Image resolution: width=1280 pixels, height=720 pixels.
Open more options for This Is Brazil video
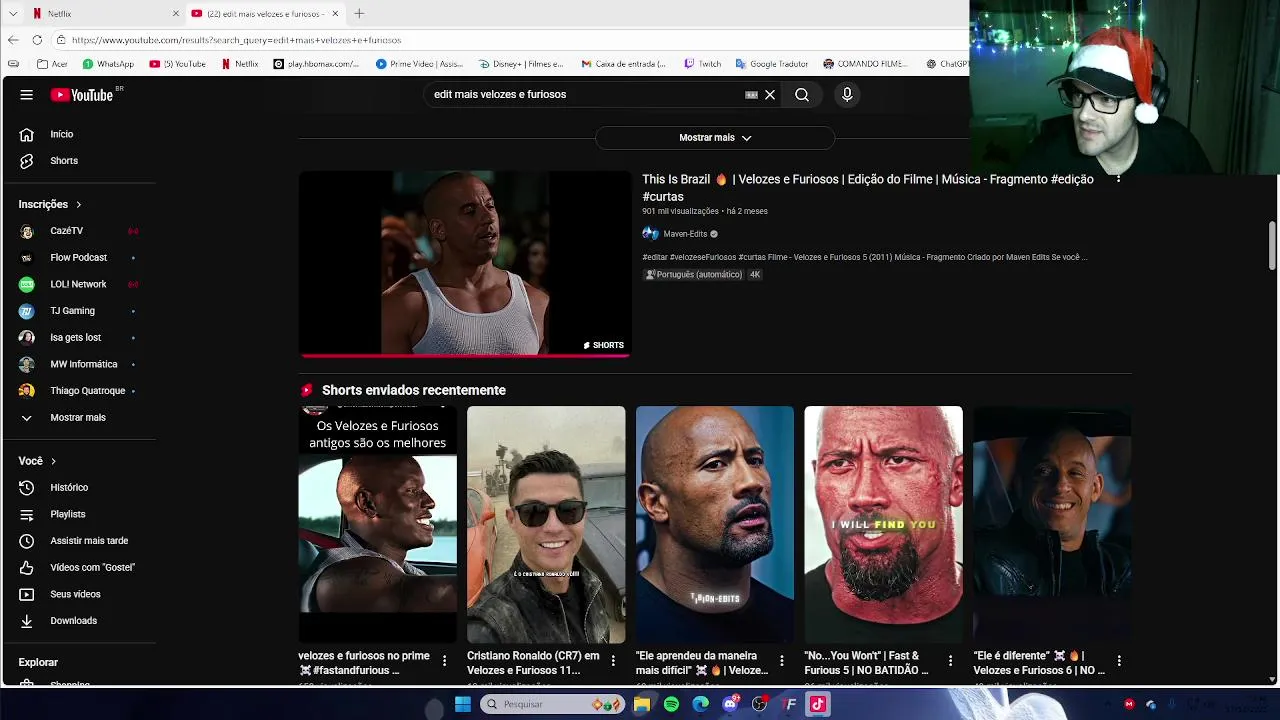1118,179
